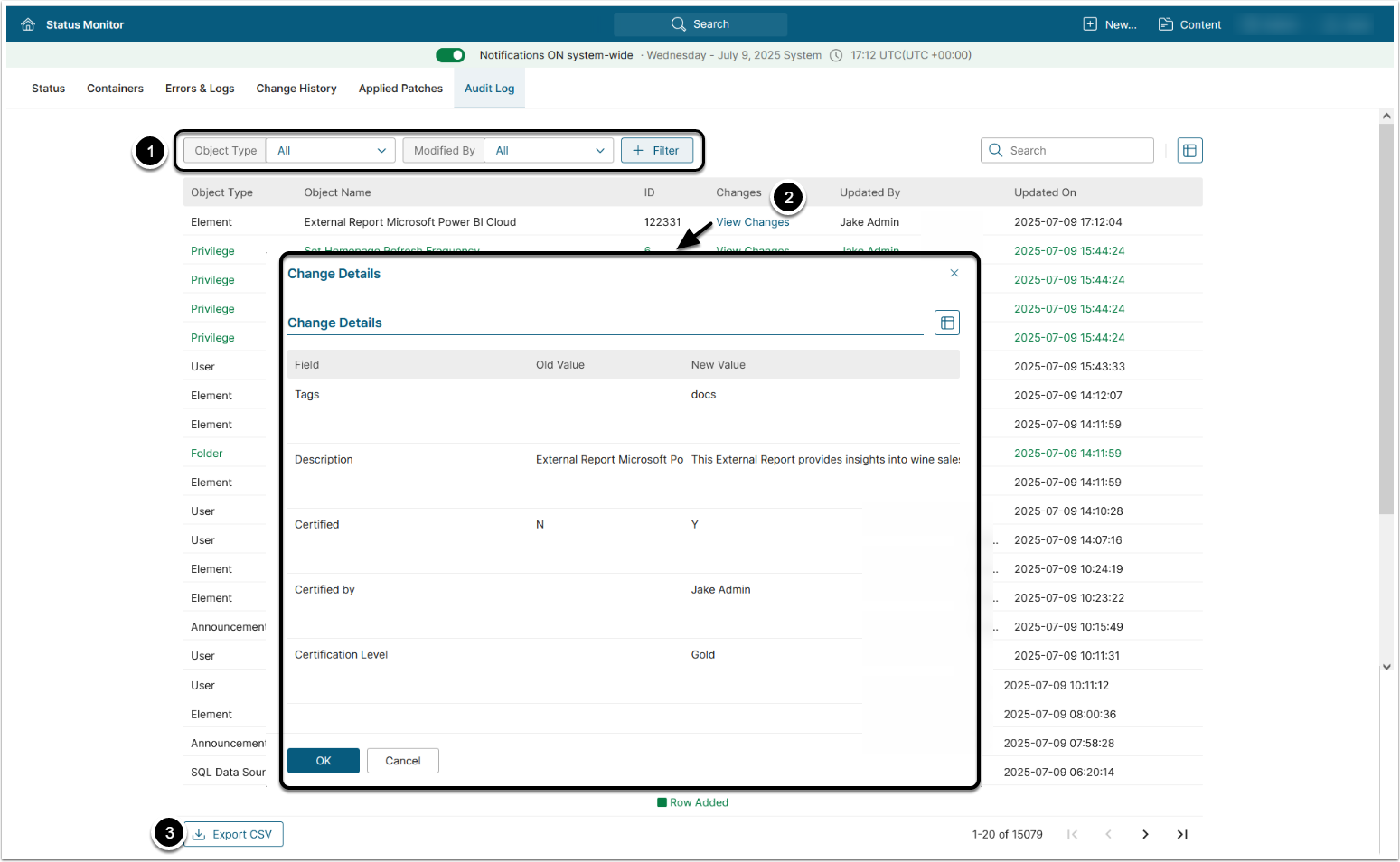The height and width of the screenshot is (862, 1400).
Task: Open the Object Type dropdown
Action: (331, 151)
